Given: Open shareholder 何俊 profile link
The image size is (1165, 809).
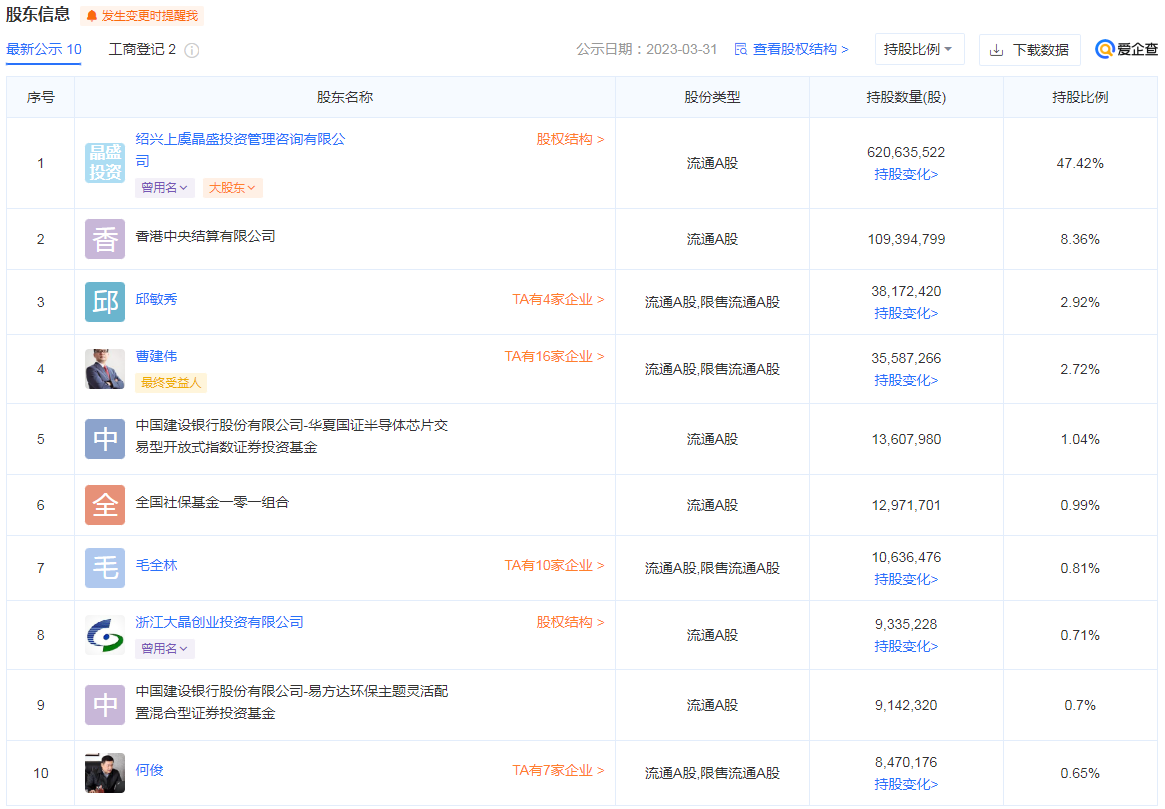Looking at the screenshot, I should pyautogui.click(x=149, y=770).
